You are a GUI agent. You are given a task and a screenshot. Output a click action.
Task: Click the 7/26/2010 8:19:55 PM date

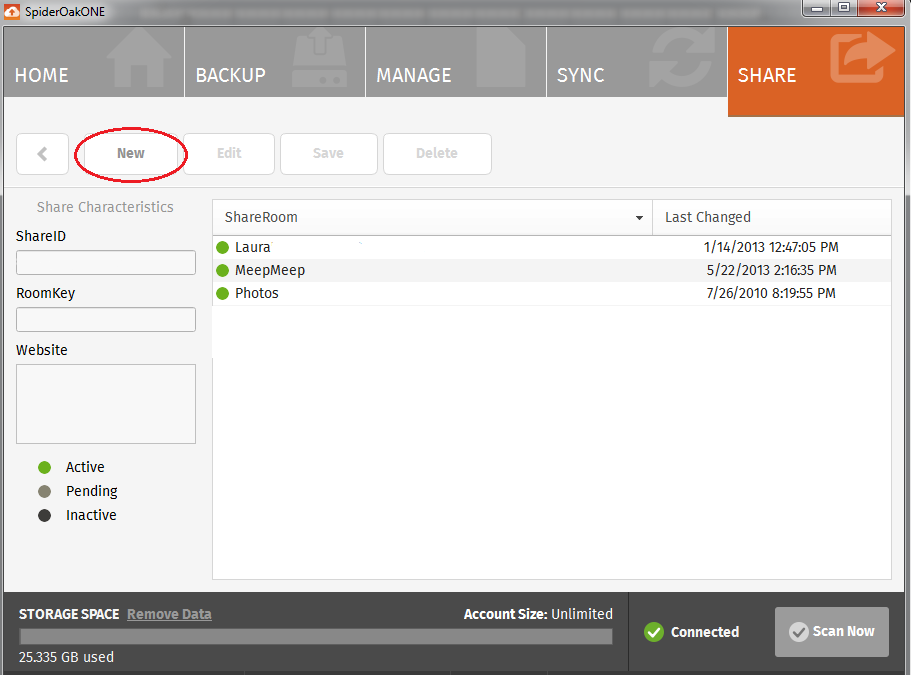coord(771,293)
